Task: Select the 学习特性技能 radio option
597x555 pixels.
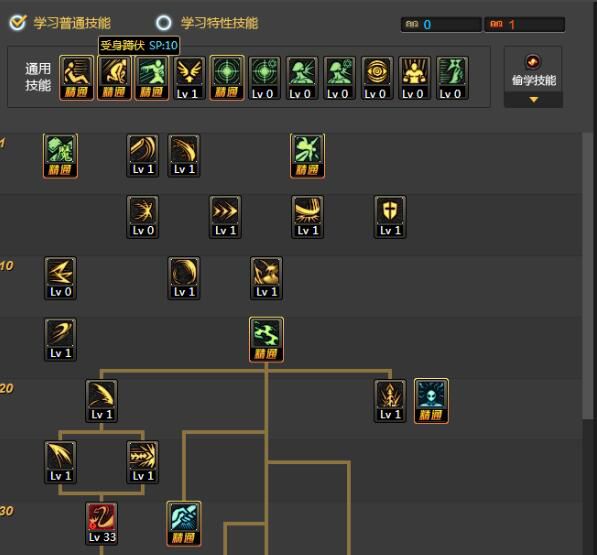Action: click(164, 22)
